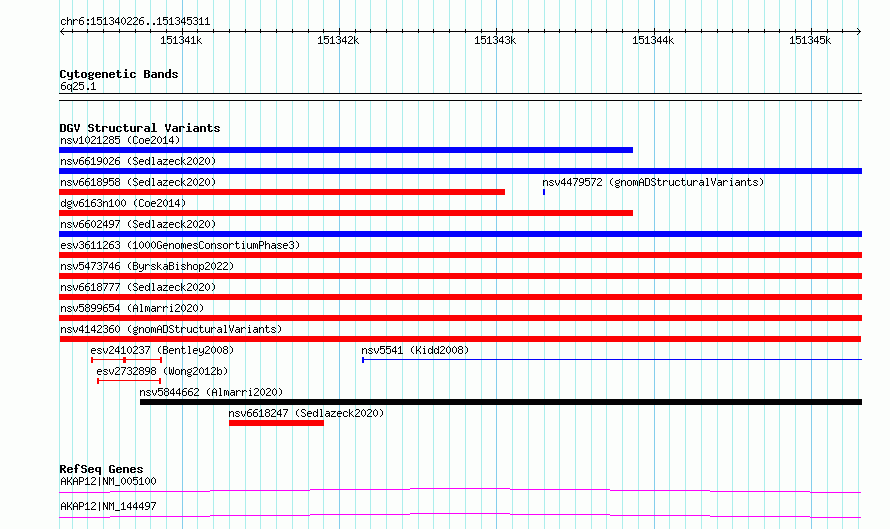Viewport: 890px width, 529px height.
Task: Click the 151344k ruler position
Action: (653, 40)
